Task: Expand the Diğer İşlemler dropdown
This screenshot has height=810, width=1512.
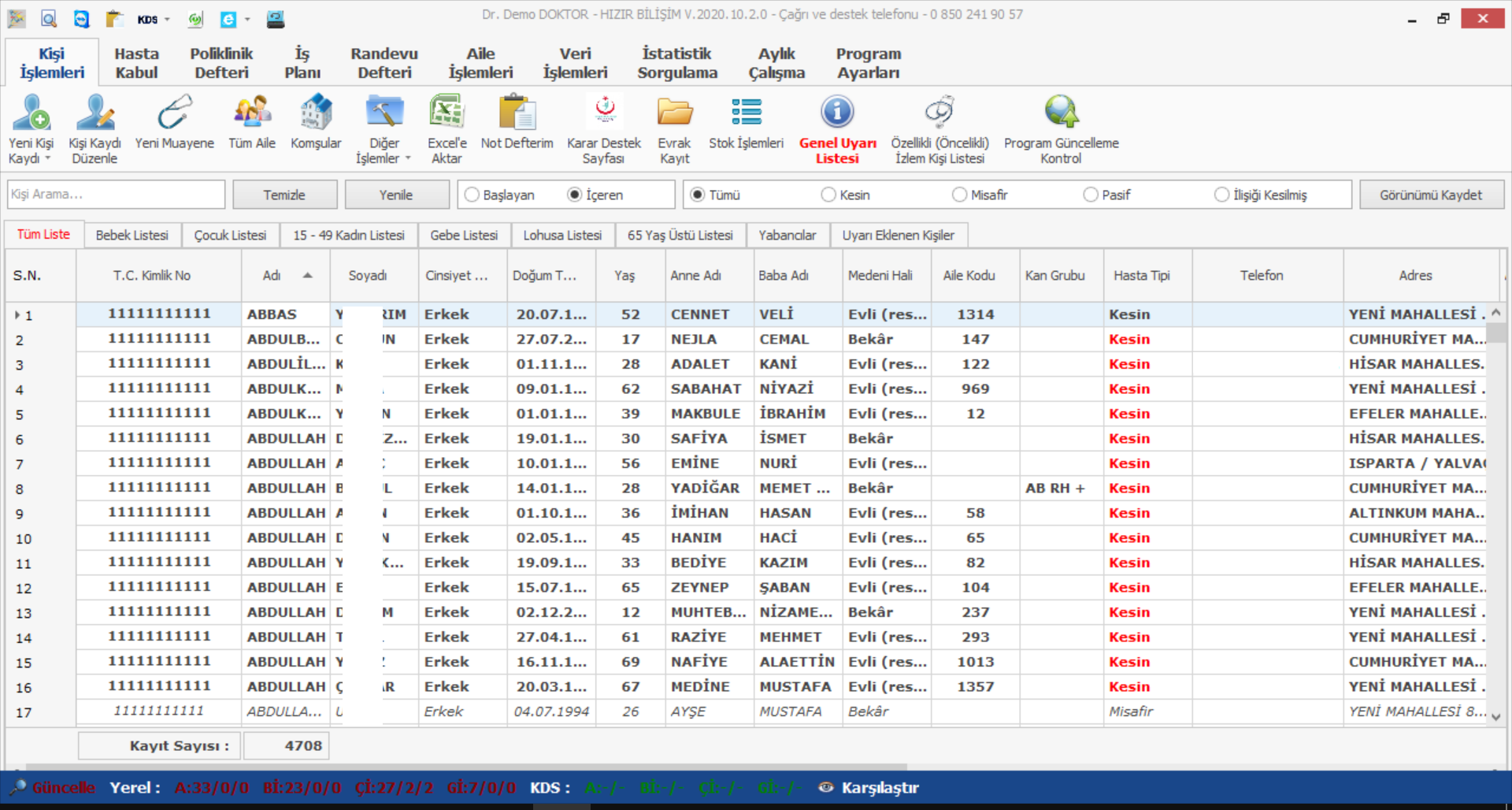Action: coord(408,159)
